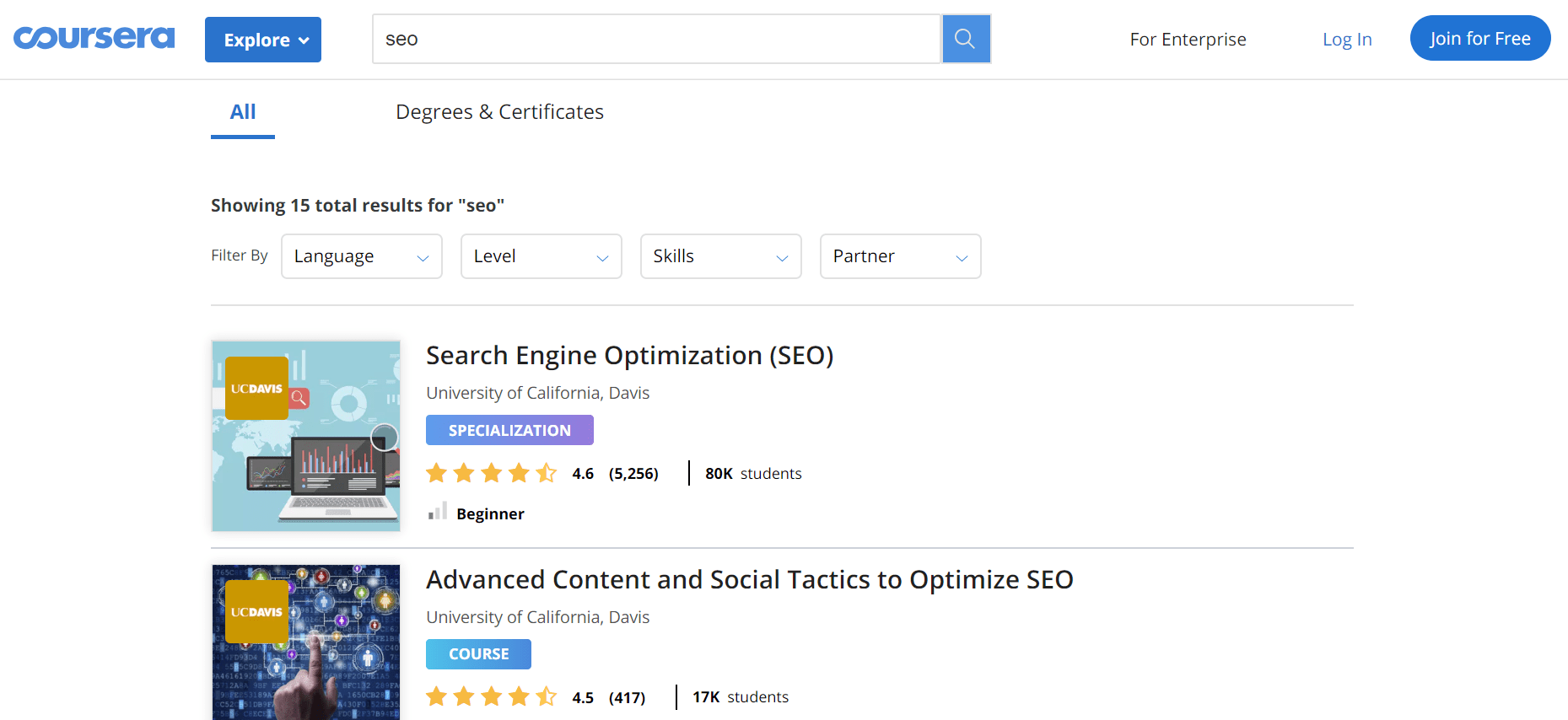
Task: Open Search Engine Optimization (SEO) title
Action: tap(629, 356)
